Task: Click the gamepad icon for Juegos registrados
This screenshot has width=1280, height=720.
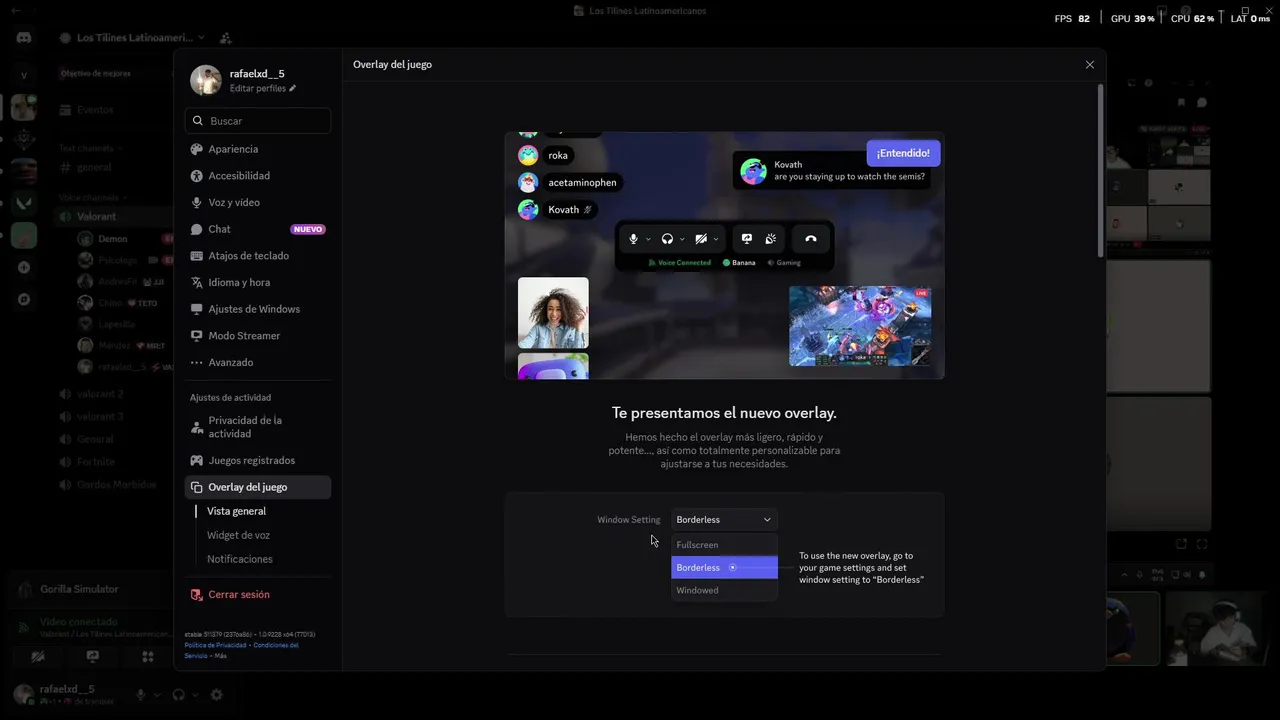Action: pos(197,461)
